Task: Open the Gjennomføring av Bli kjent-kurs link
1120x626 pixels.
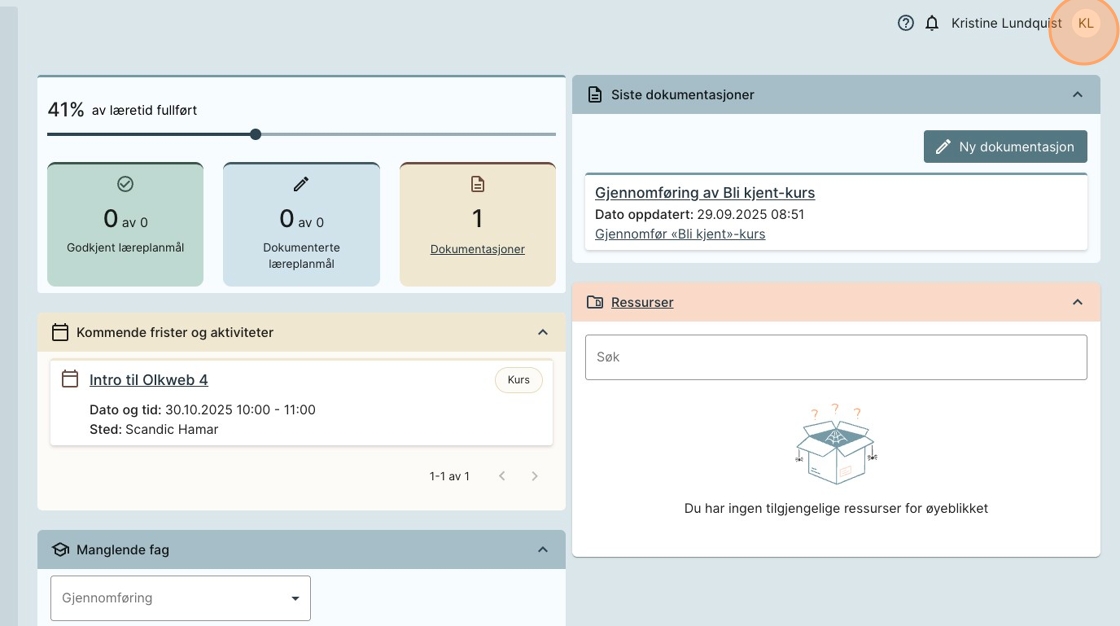Action: pyautogui.click(x=704, y=193)
